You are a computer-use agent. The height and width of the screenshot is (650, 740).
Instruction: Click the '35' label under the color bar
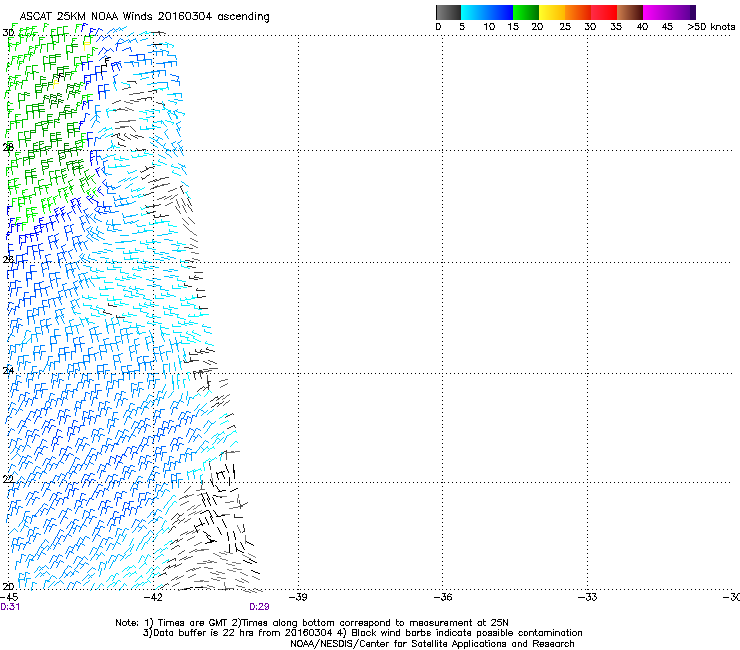[x=616, y=26]
